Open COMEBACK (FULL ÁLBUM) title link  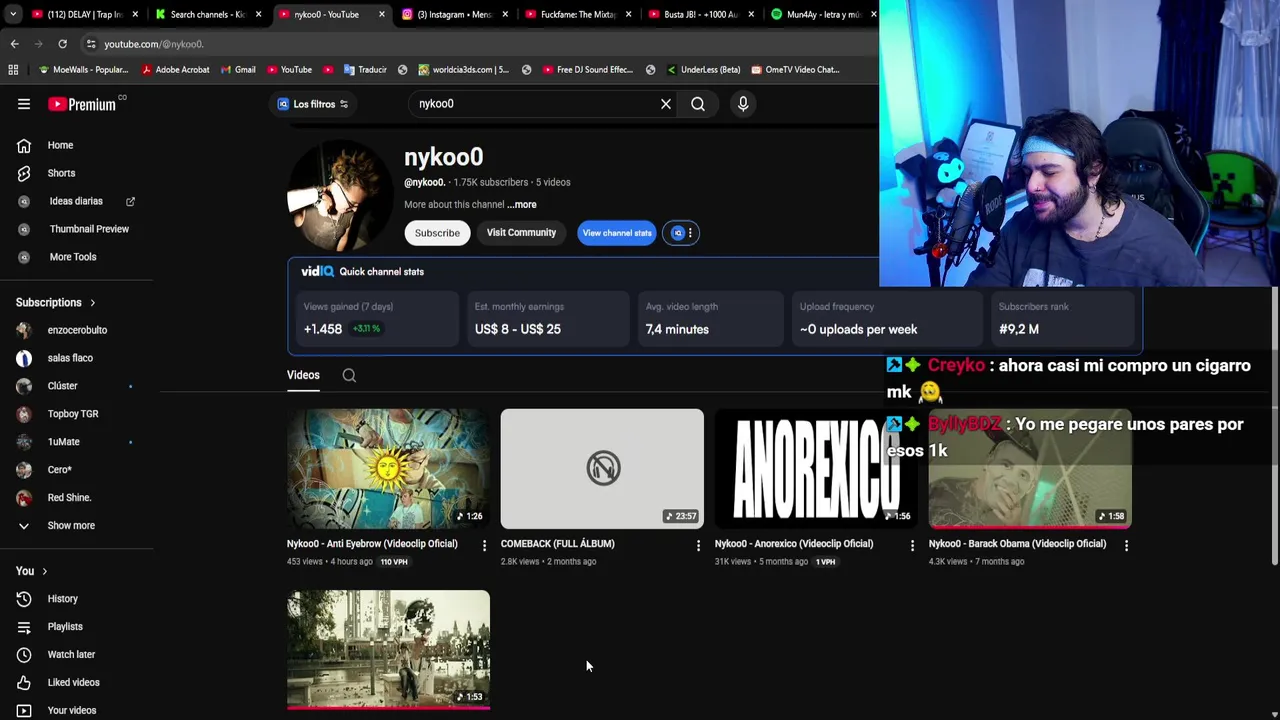point(558,544)
